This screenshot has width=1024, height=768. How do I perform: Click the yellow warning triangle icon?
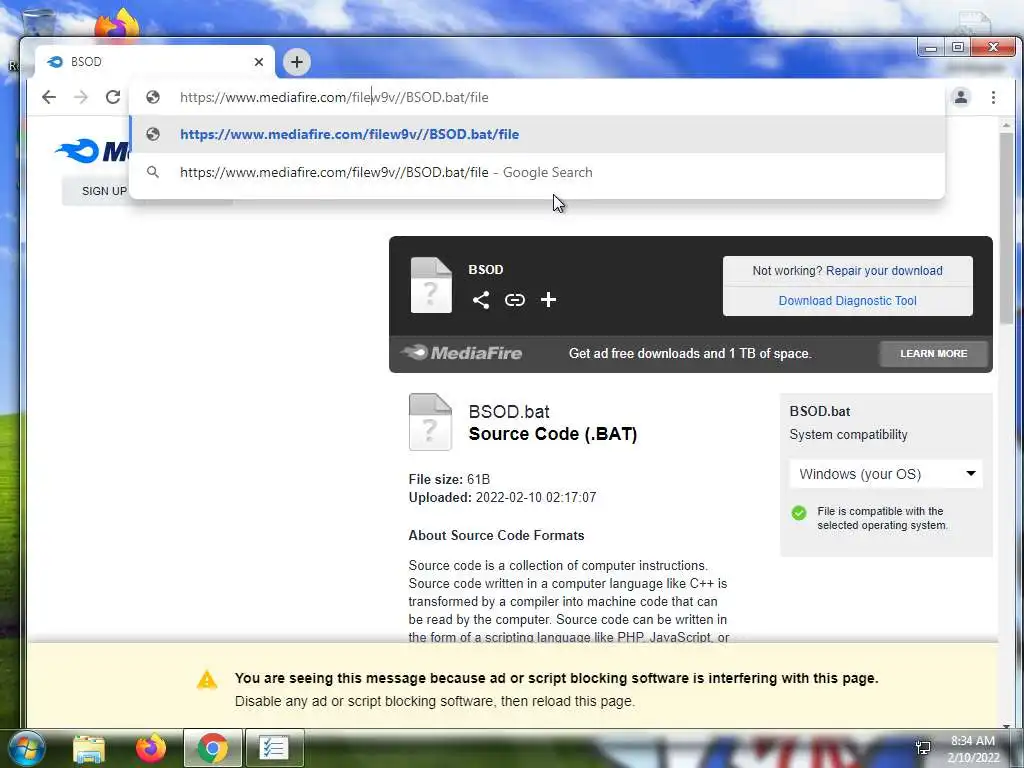(x=207, y=680)
